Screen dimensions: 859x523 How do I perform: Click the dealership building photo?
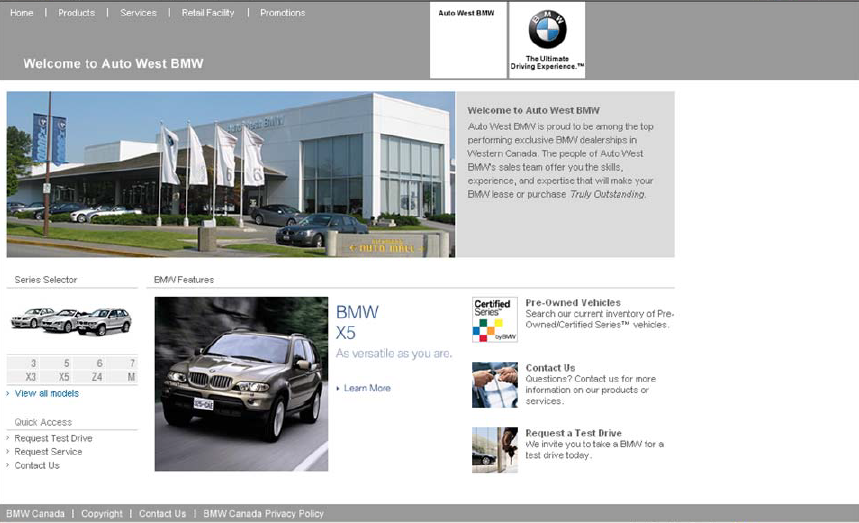[x=231, y=174]
